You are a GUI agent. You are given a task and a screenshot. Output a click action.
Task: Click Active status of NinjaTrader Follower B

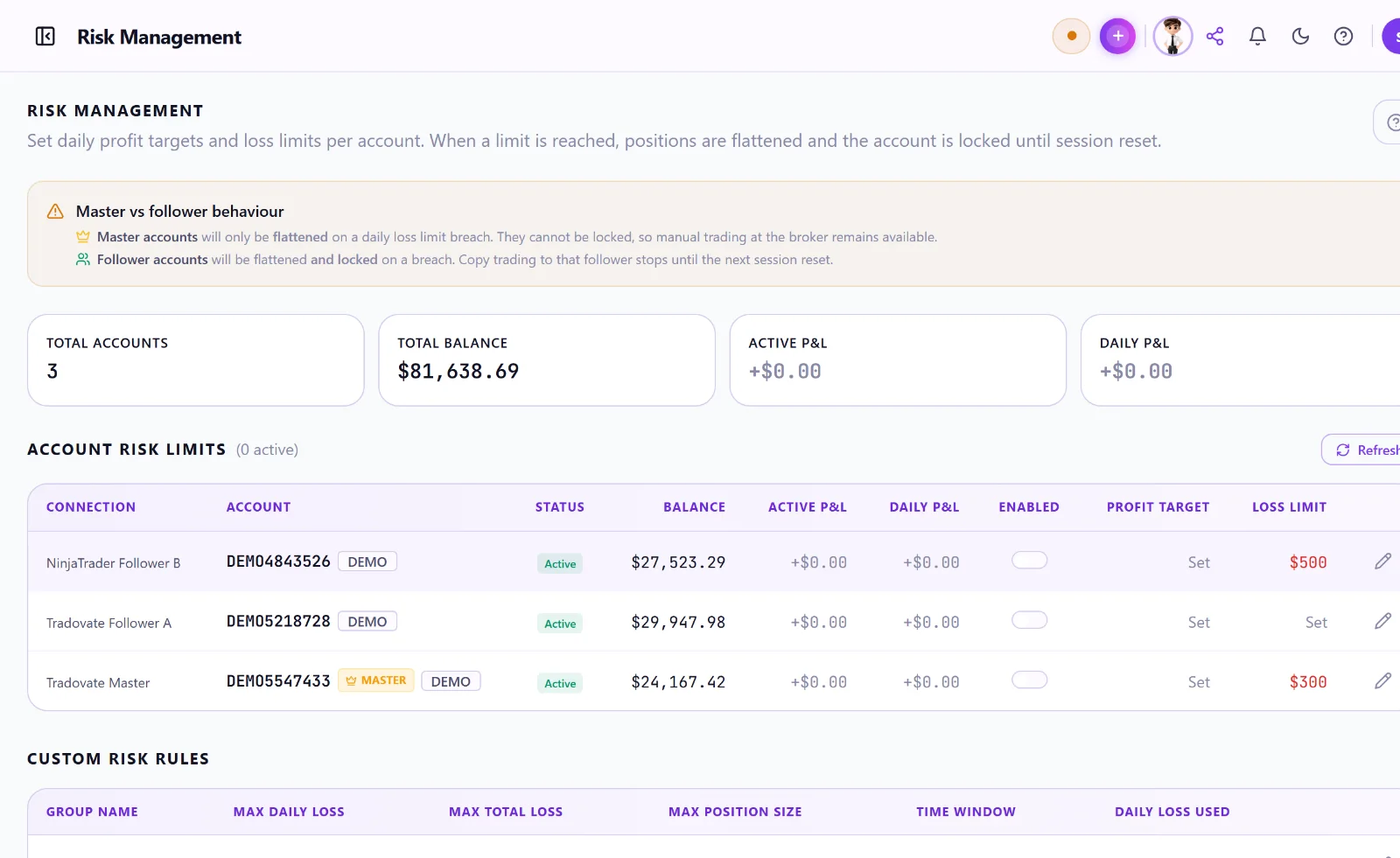(560, 564)
